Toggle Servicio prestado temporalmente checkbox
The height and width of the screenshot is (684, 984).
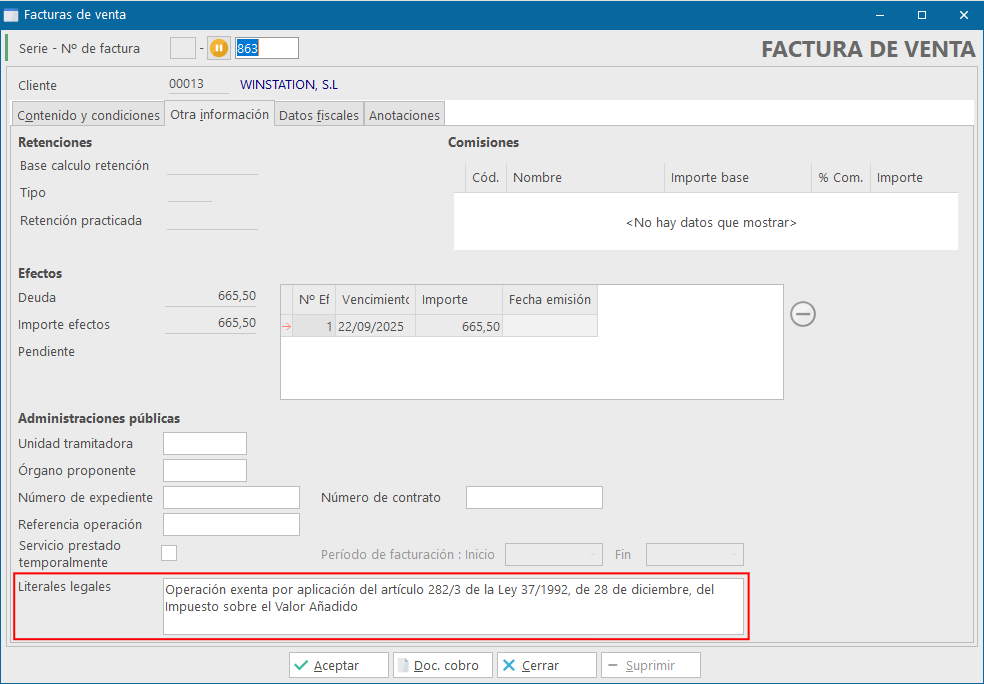click(x=170, y=553)
